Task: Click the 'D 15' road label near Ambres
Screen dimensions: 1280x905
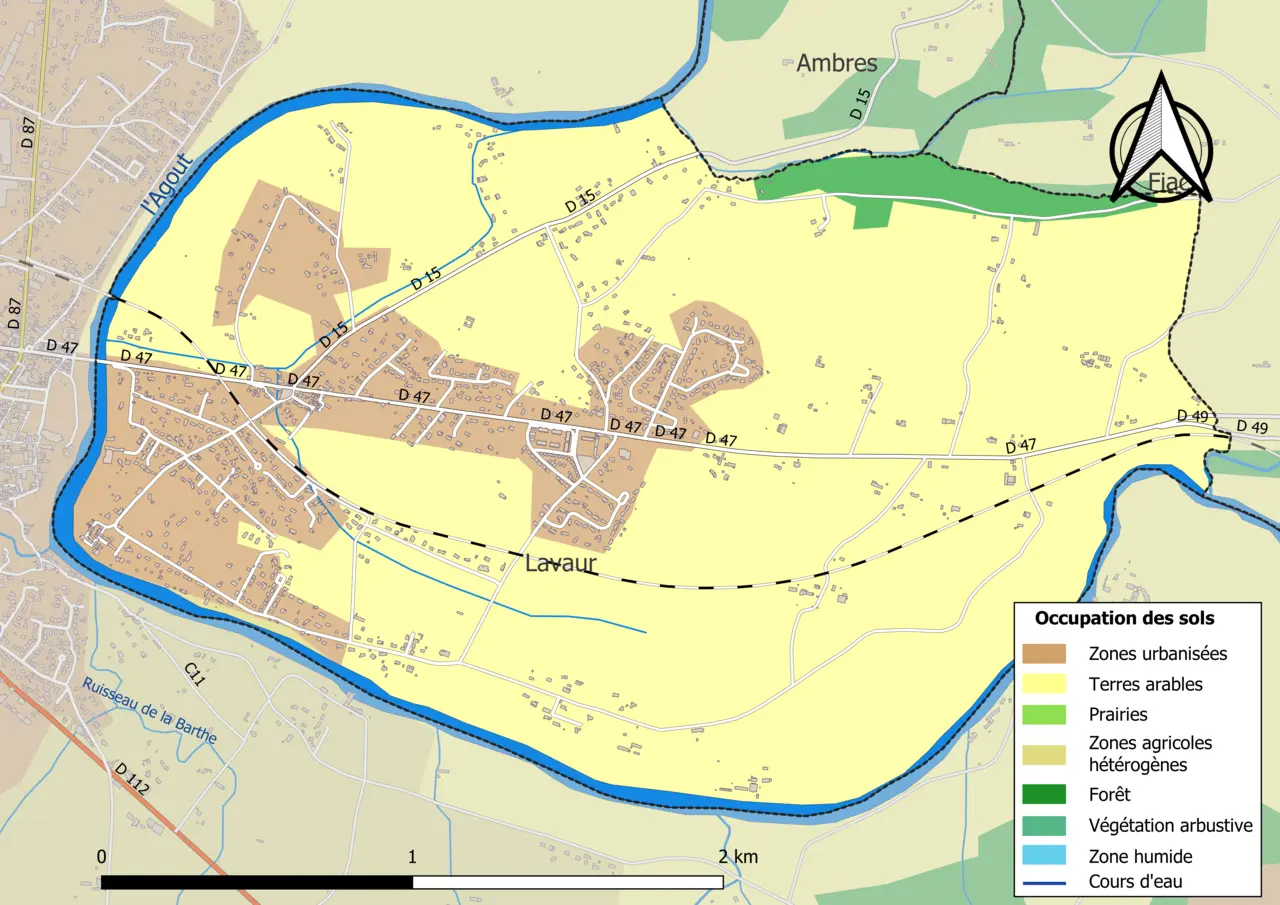Action: tap(859, 105)
